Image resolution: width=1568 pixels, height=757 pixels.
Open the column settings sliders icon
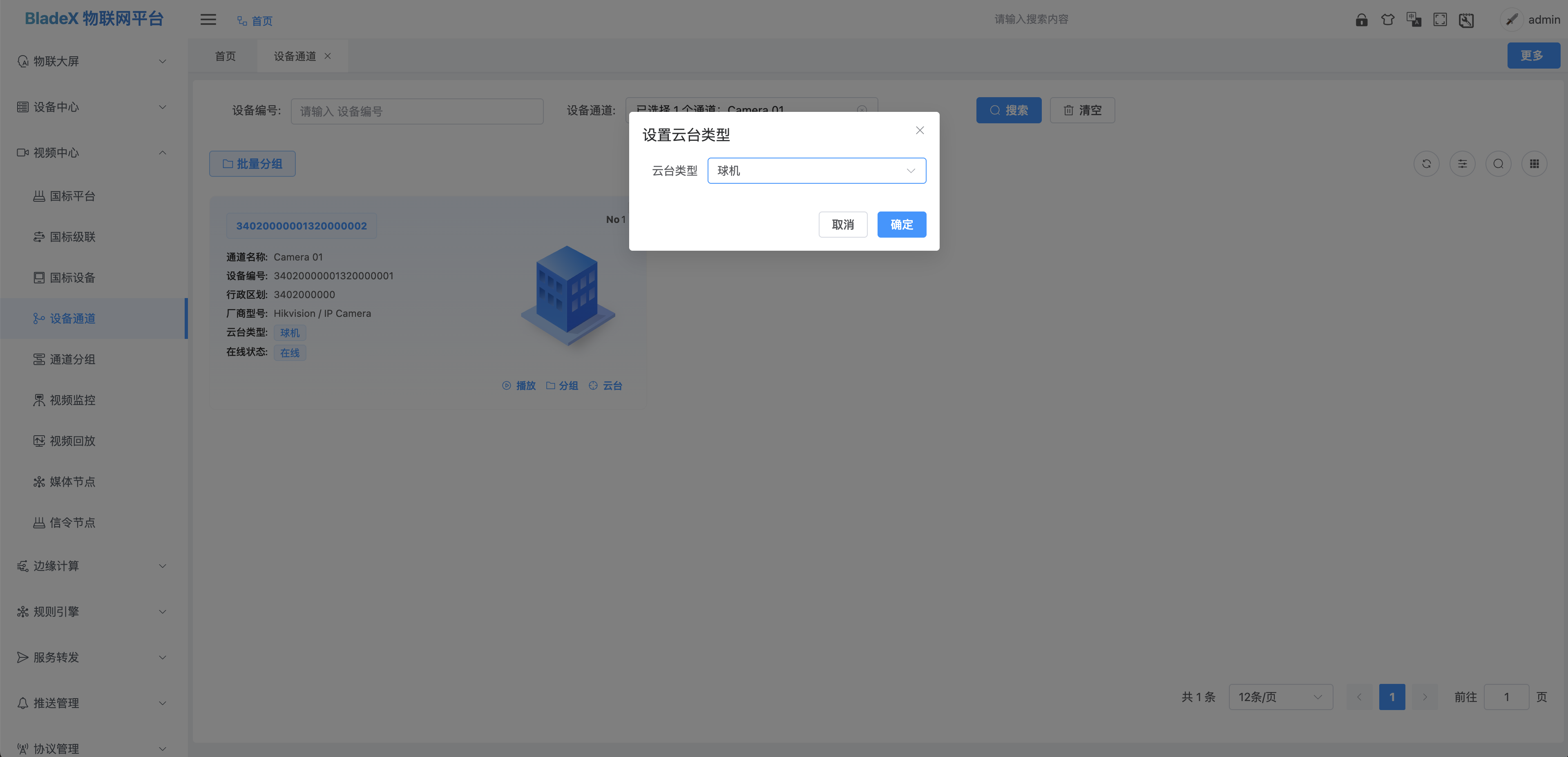[x=1462, y=164]
